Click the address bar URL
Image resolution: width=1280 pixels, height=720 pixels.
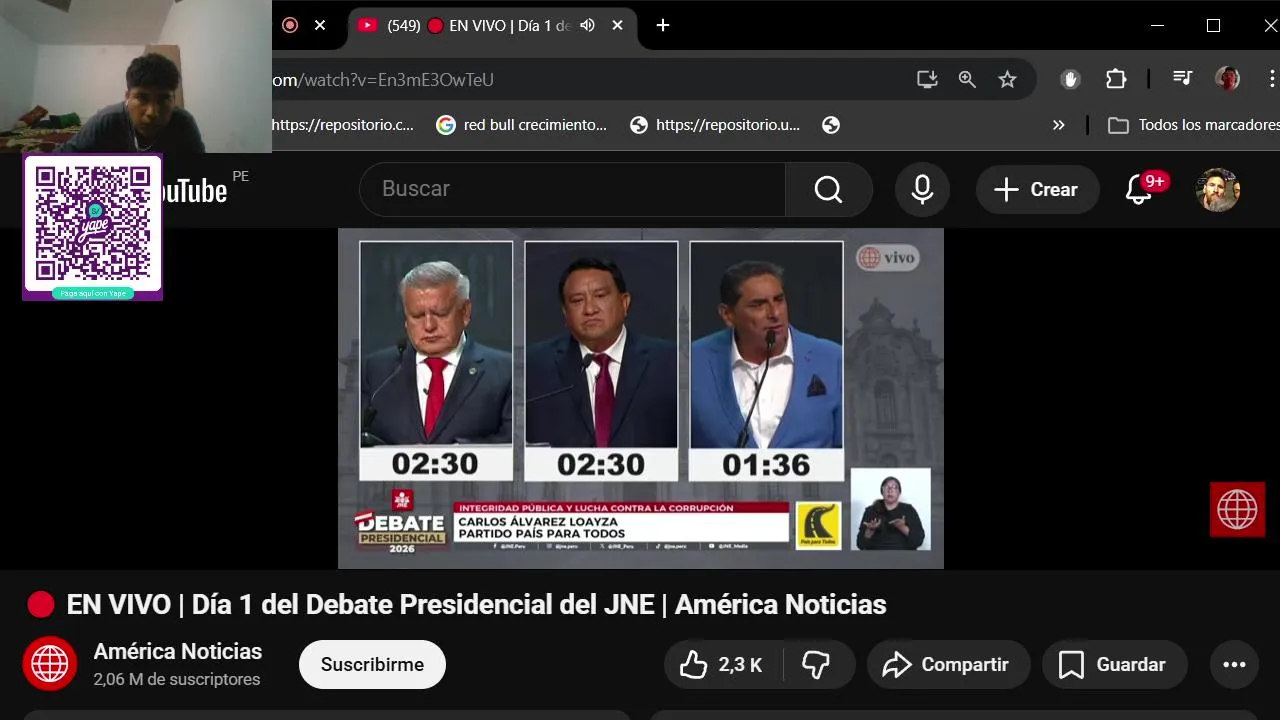[x=384, y=80]
